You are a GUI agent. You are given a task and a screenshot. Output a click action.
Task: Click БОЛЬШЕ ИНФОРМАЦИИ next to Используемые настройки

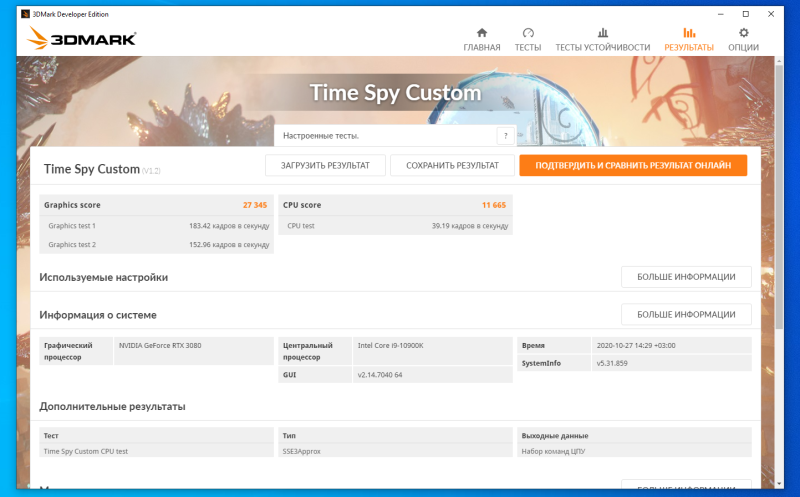(x=686, y=277)
